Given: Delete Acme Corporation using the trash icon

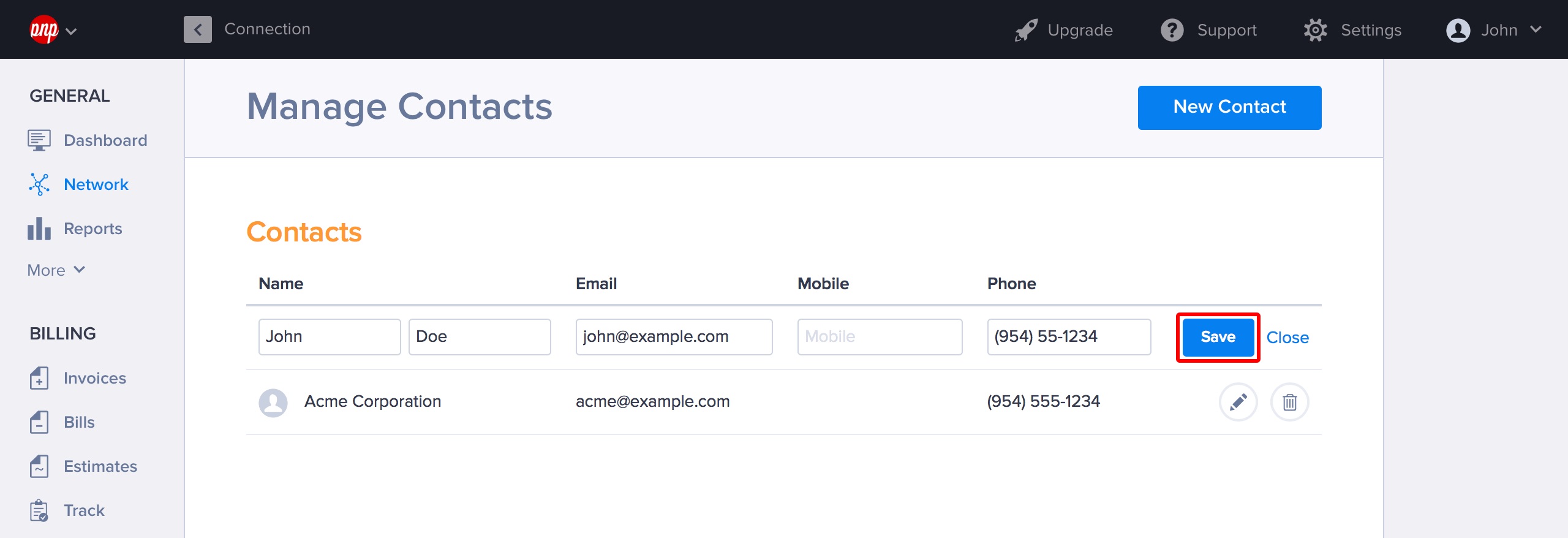Looking at the screenshot, I should tap(1289, 402).
